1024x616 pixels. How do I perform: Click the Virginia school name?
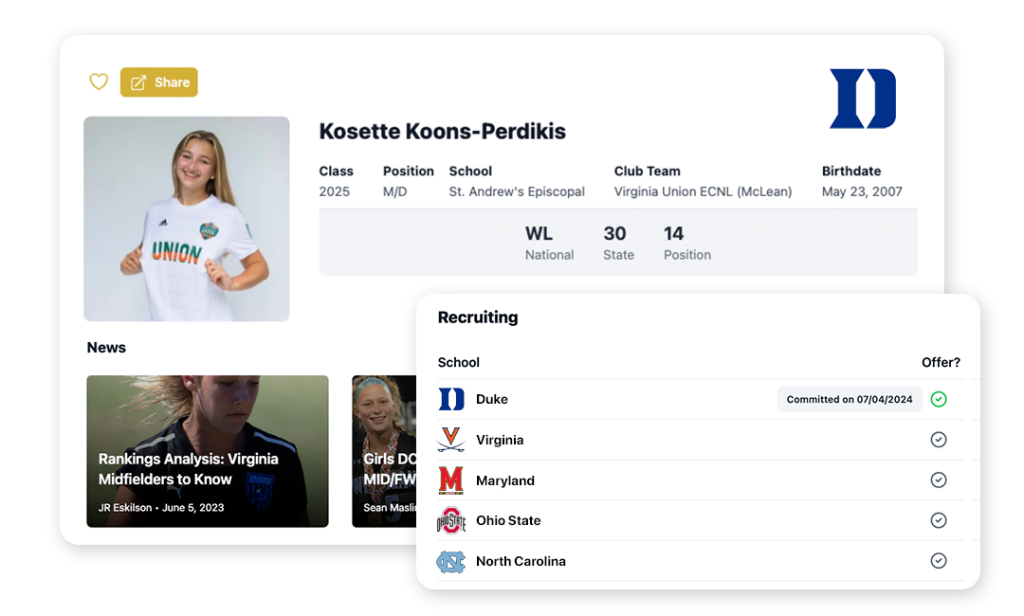coord(500,440)
